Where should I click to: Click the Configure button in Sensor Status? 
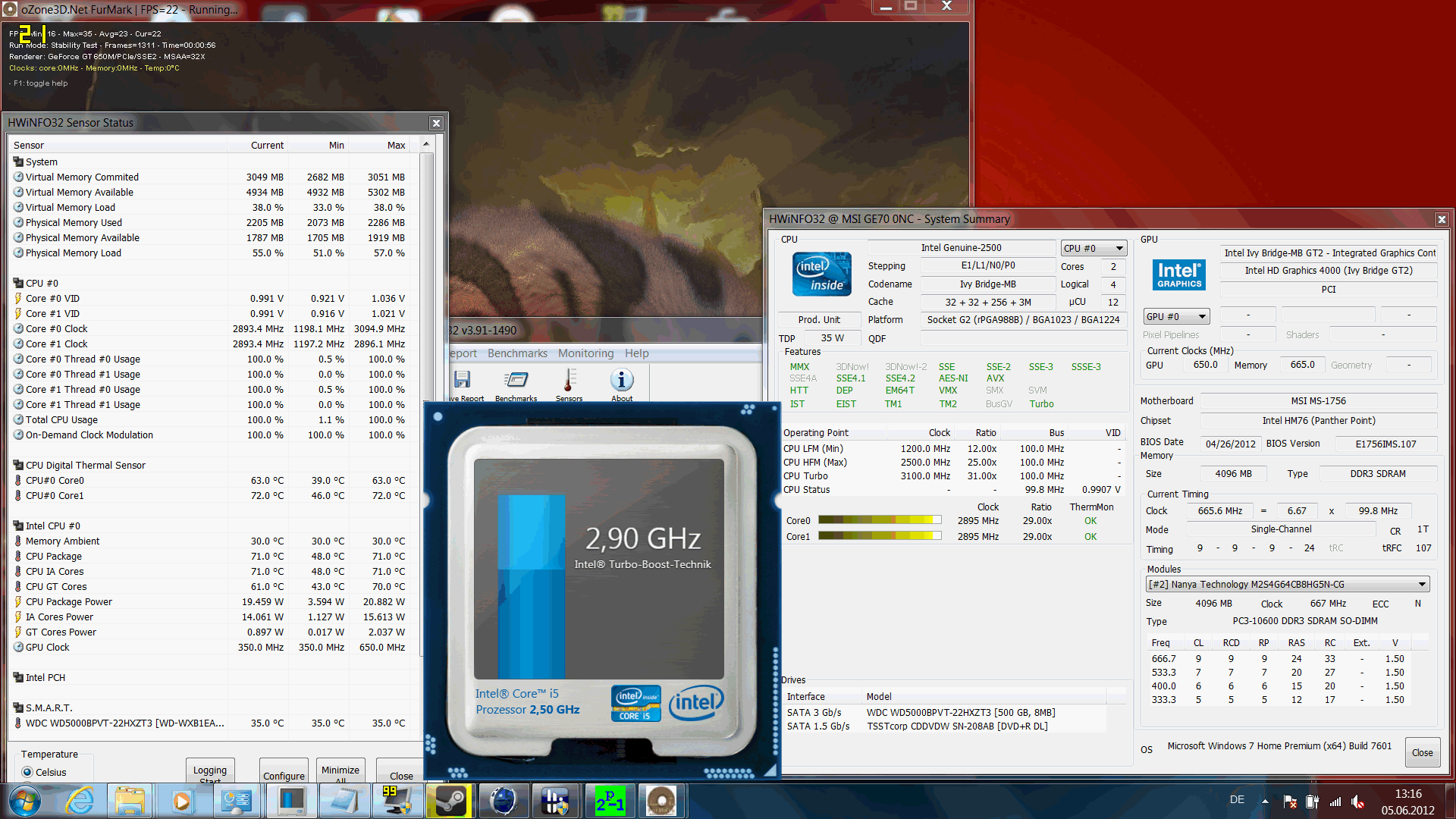coord(284,771)
